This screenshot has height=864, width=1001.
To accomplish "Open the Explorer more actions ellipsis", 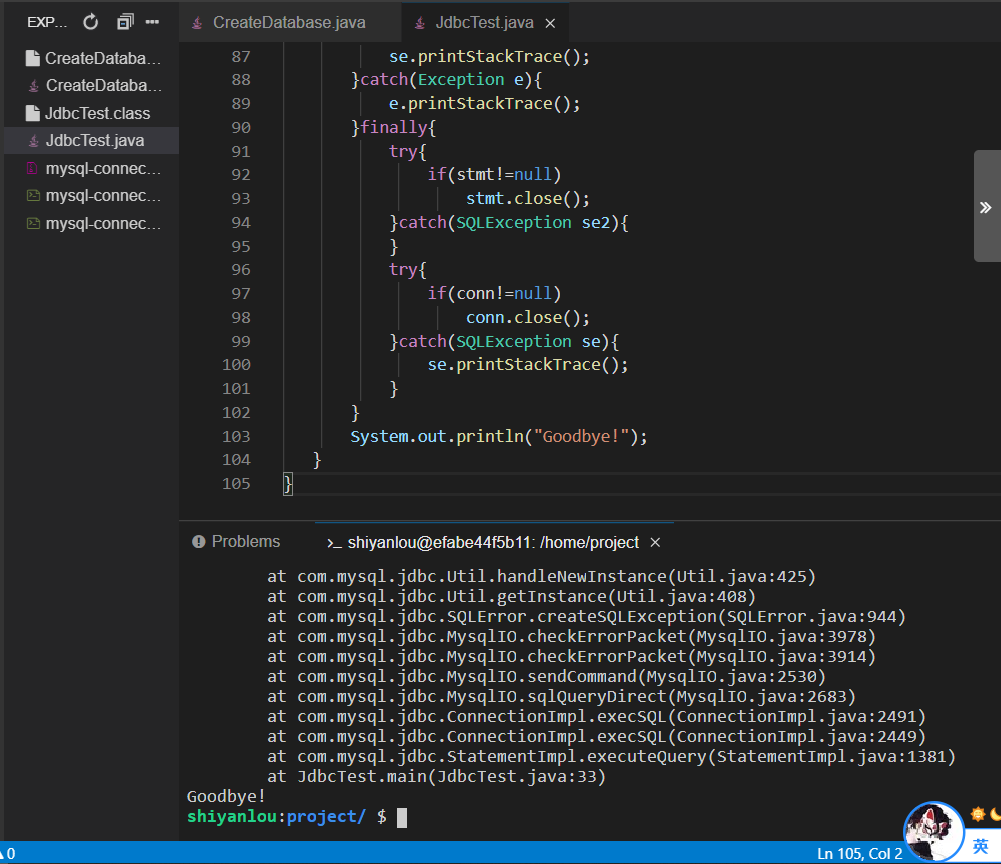I will point(152,22).
